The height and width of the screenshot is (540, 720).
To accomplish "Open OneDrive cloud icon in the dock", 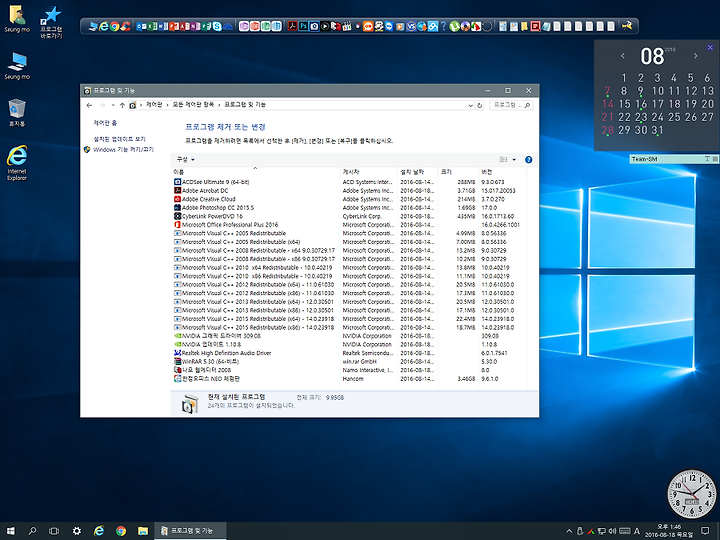I will [x=228, y=27].
